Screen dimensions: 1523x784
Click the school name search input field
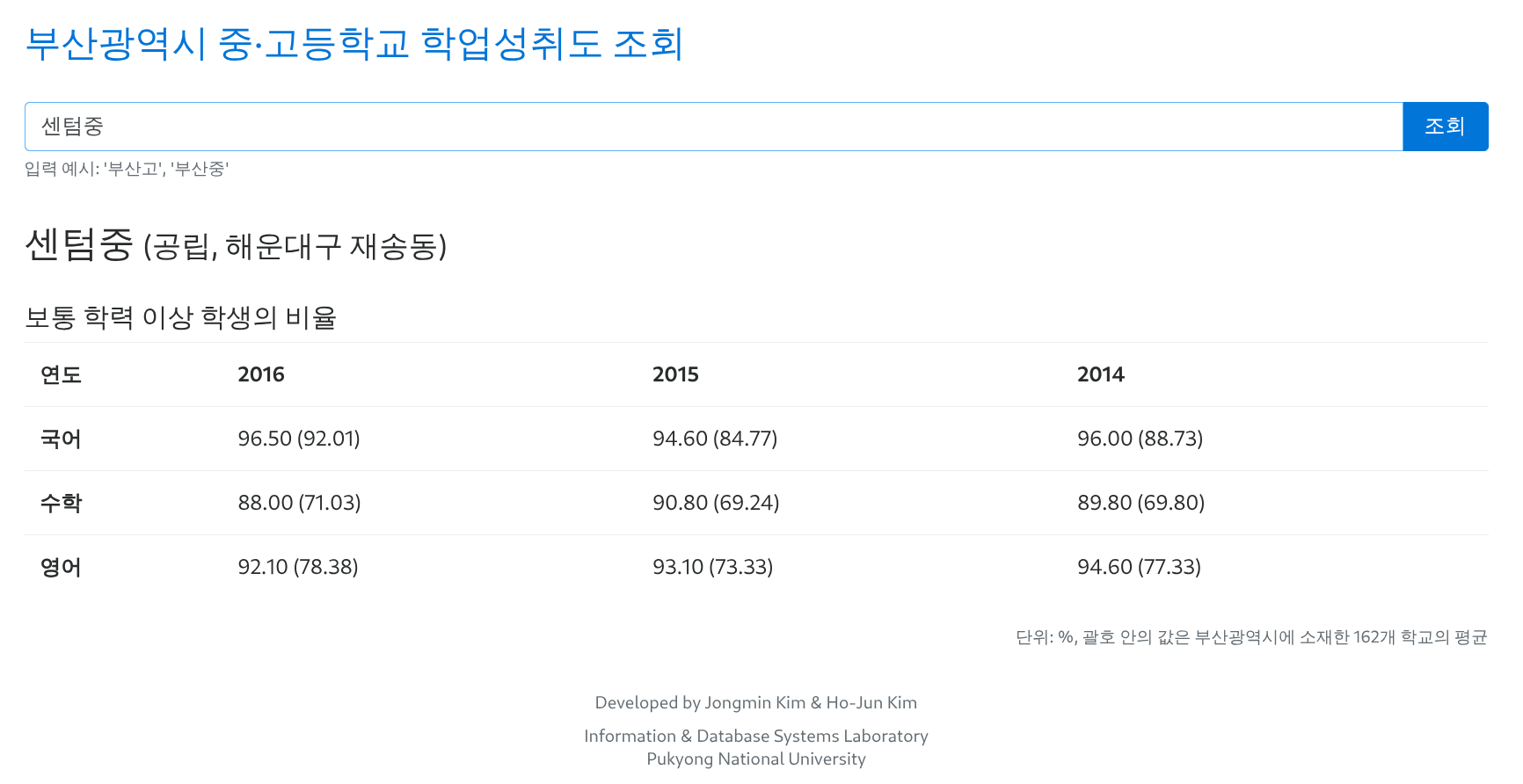click(x=712, y=127)
